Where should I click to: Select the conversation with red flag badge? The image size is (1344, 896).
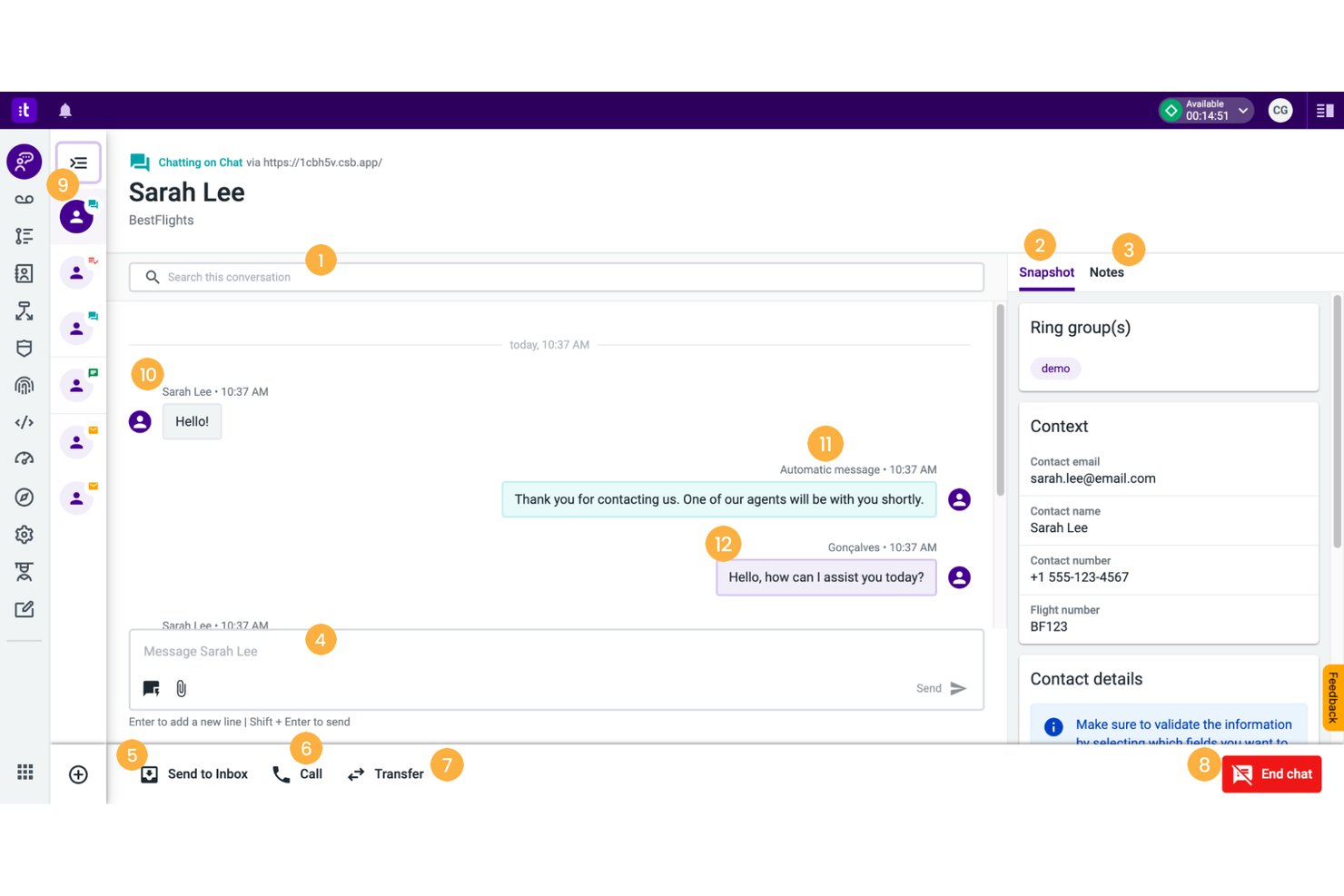pyautogui.click(x=77, y=272)
